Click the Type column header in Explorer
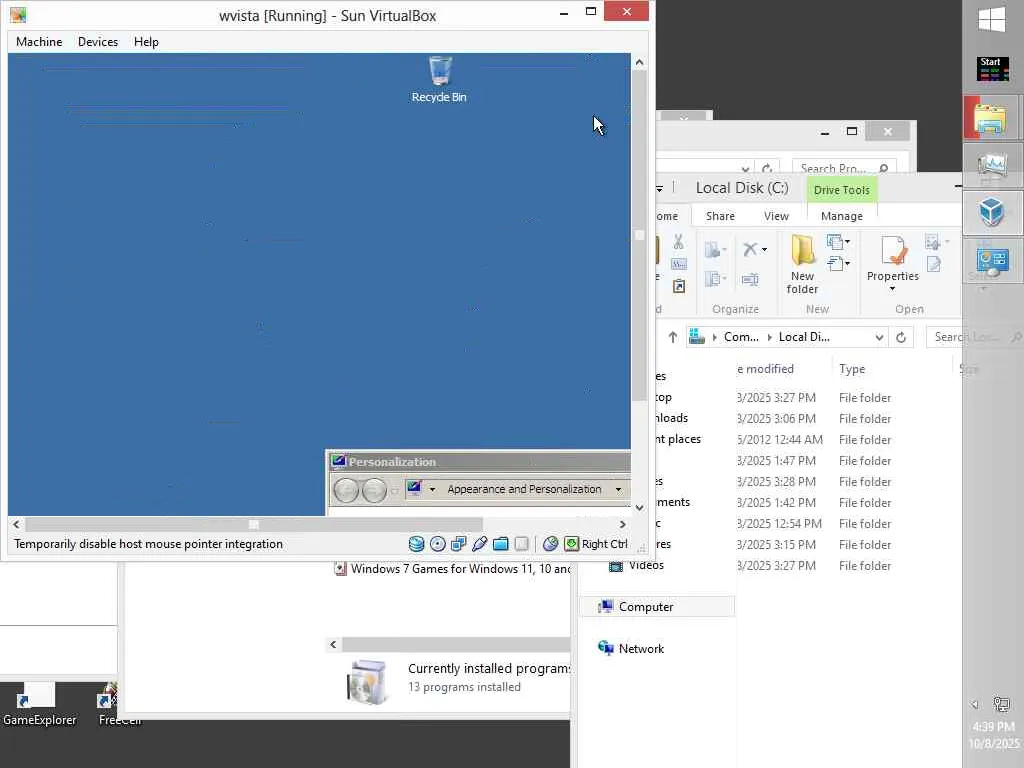The image size is (1024, 768). (x=852, y=369)
